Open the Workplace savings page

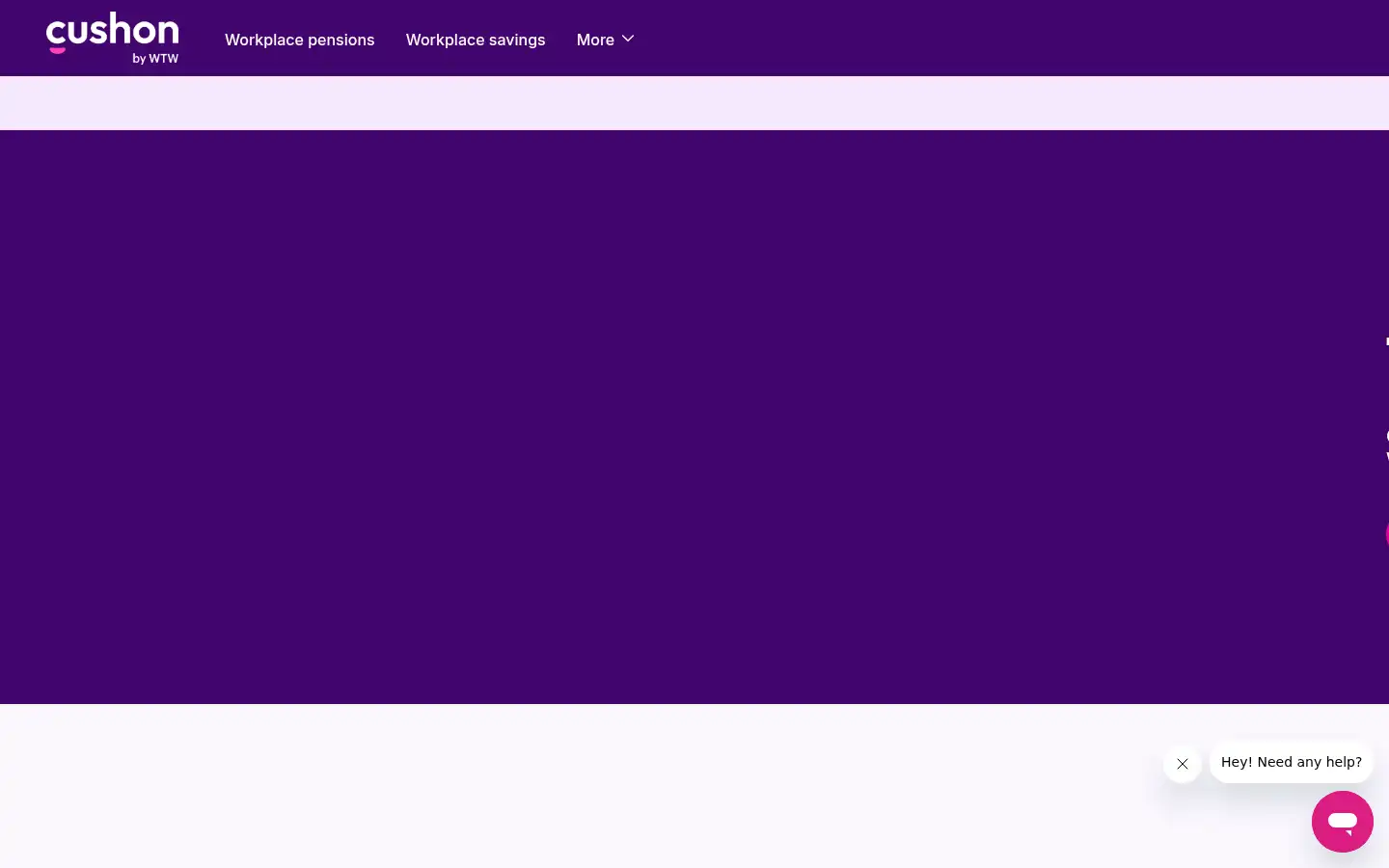476,40
